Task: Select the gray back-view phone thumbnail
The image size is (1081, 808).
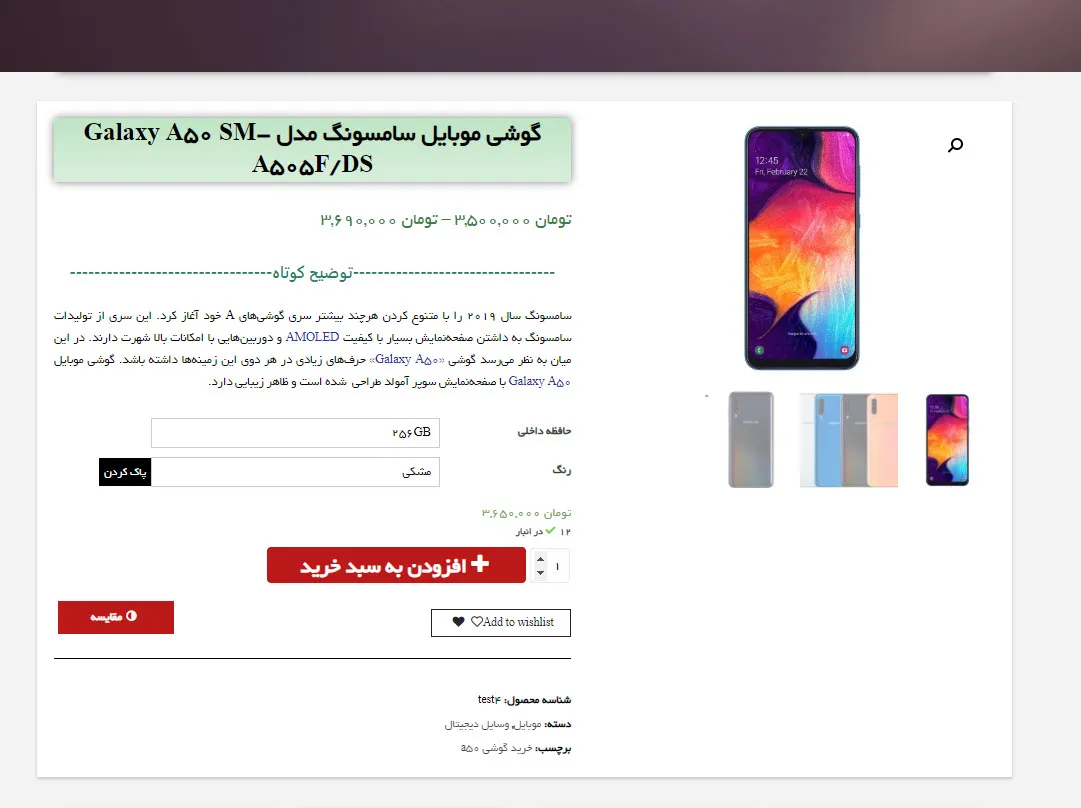Action: point(751,440)
